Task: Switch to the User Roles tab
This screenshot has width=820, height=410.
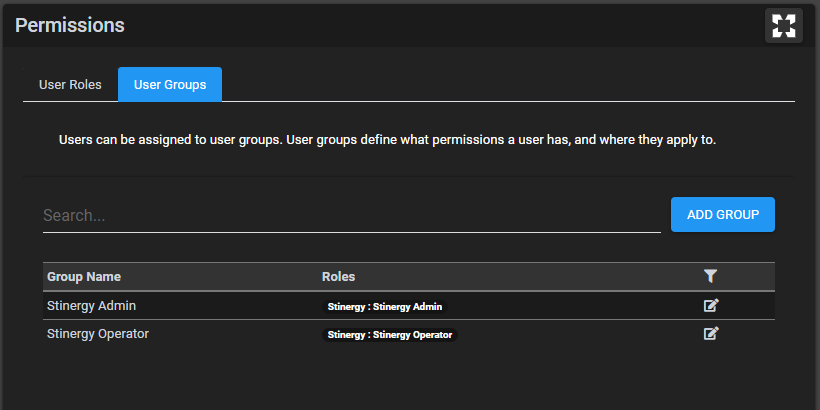Action: [70, 85]
